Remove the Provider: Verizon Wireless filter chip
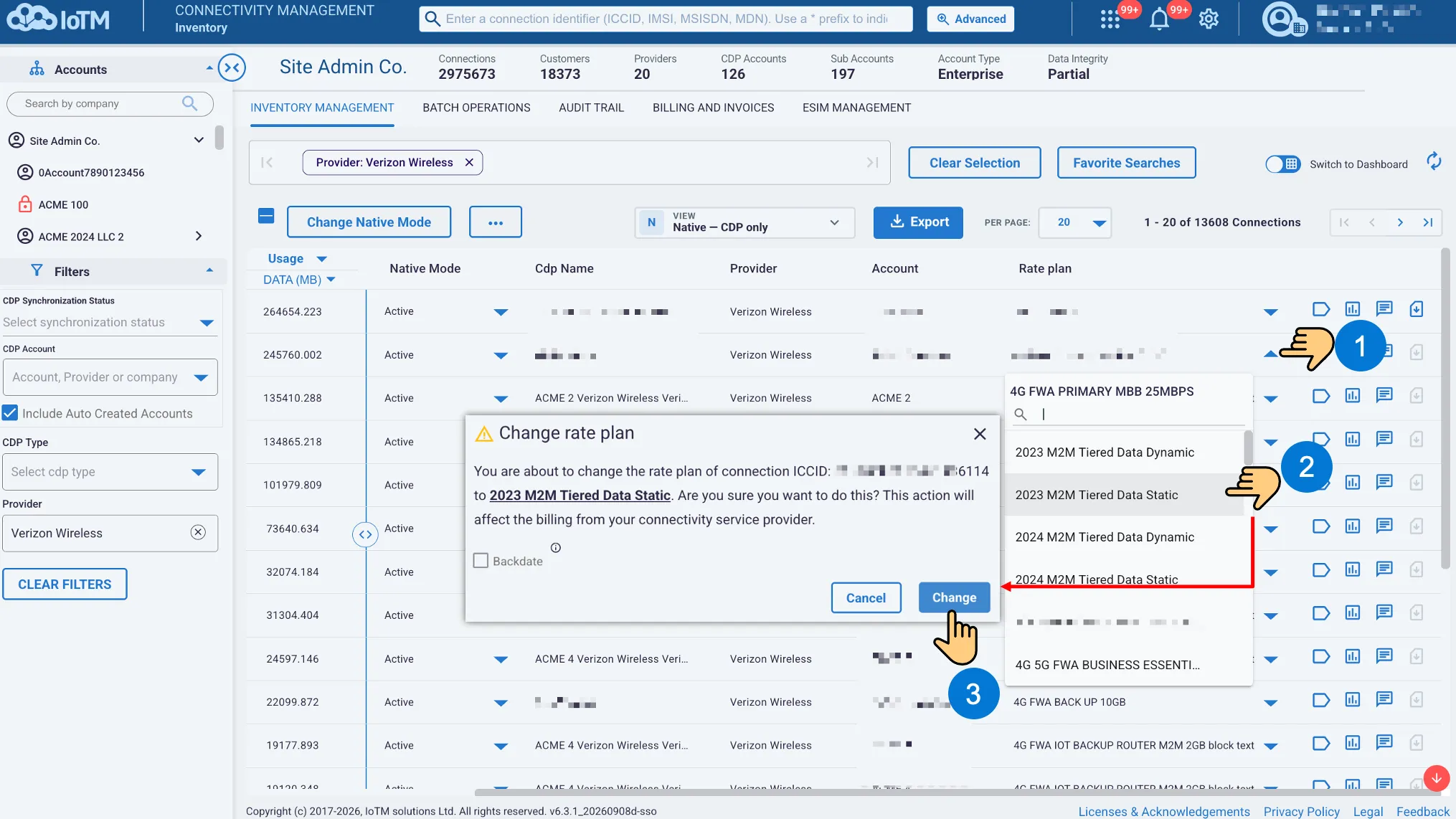Viewport: 1456px width, 819px height. tap(469, 163)
